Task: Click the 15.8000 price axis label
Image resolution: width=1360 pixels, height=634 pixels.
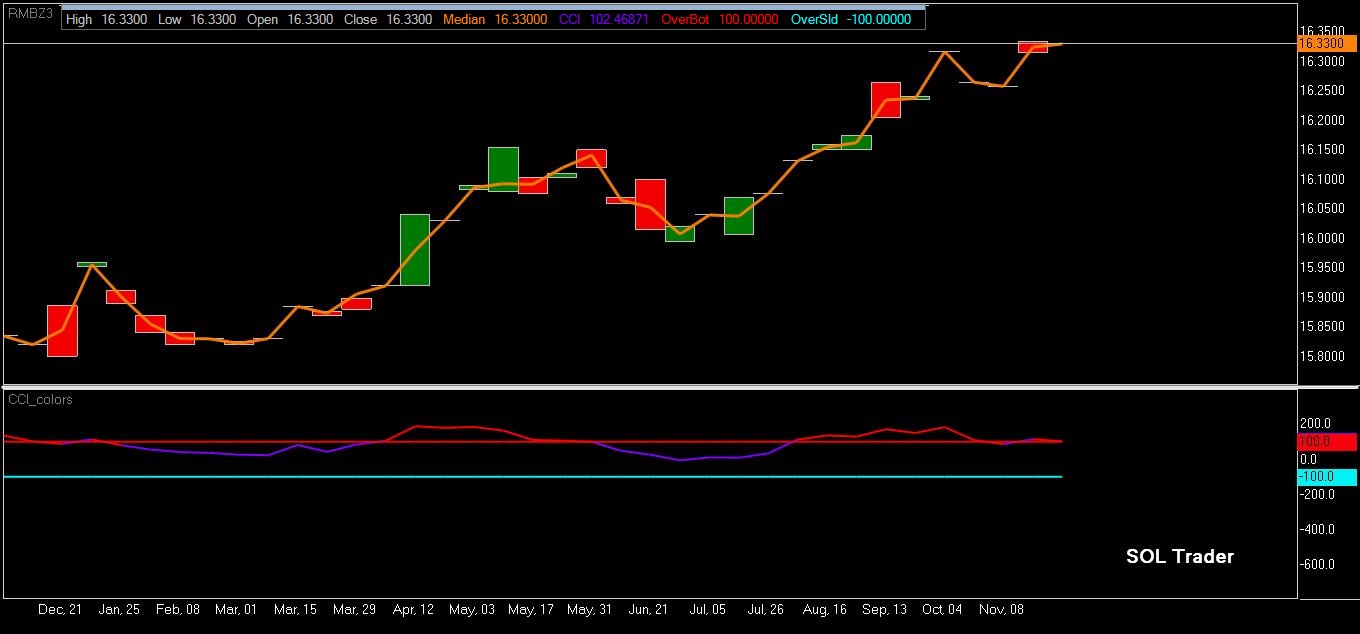Action: tap(1321, 356)
